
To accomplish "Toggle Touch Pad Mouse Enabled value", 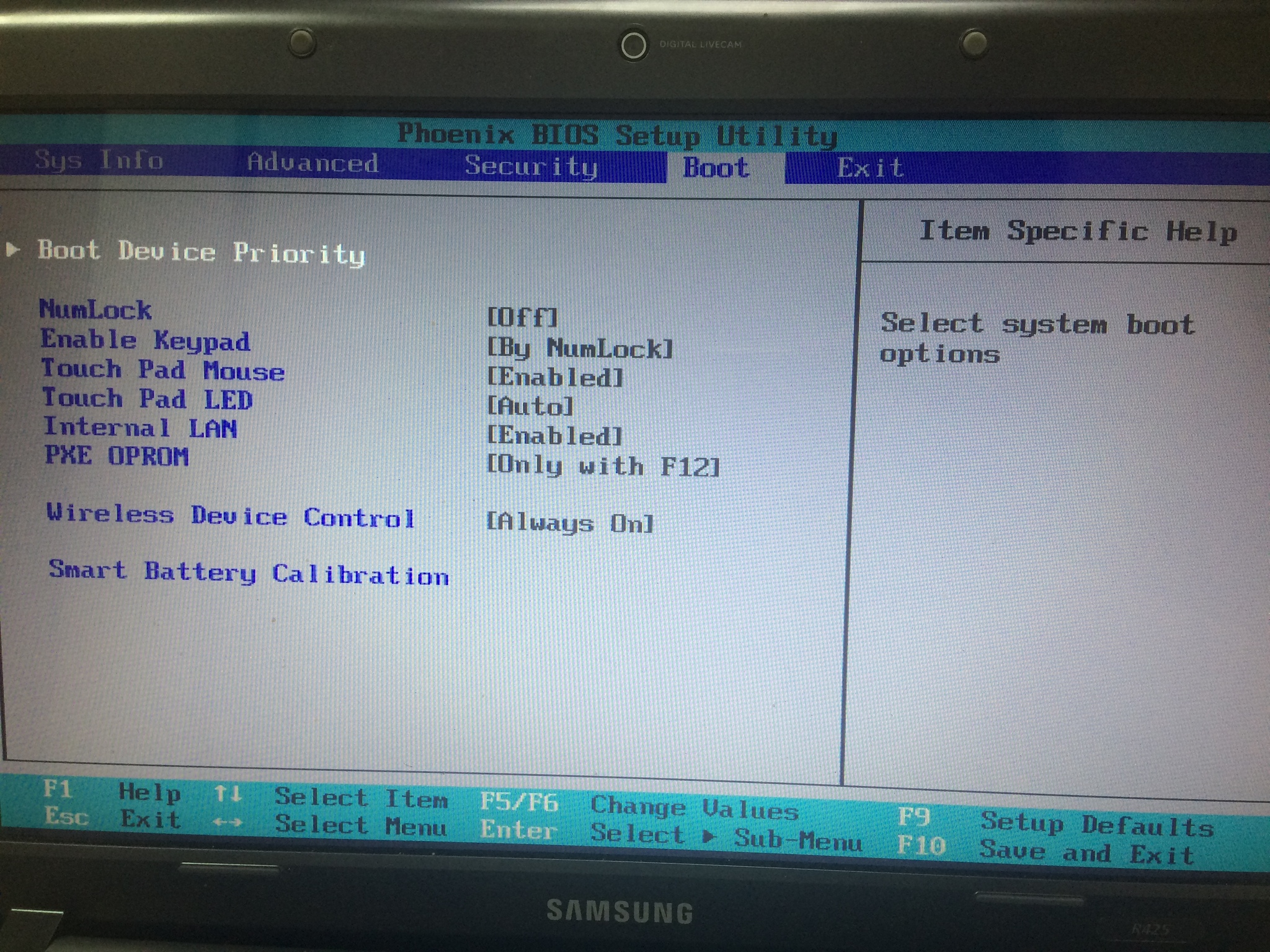I will [x=555, y=377].
